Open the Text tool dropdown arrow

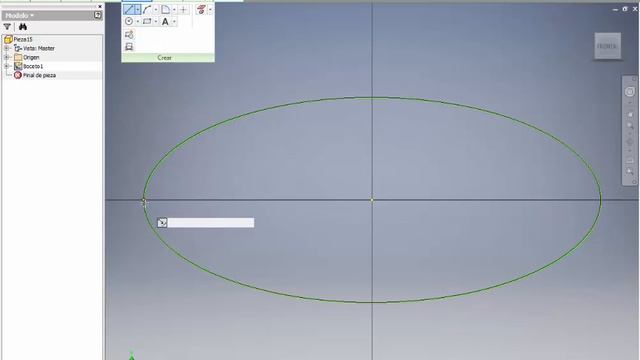[x=174, y=21]
